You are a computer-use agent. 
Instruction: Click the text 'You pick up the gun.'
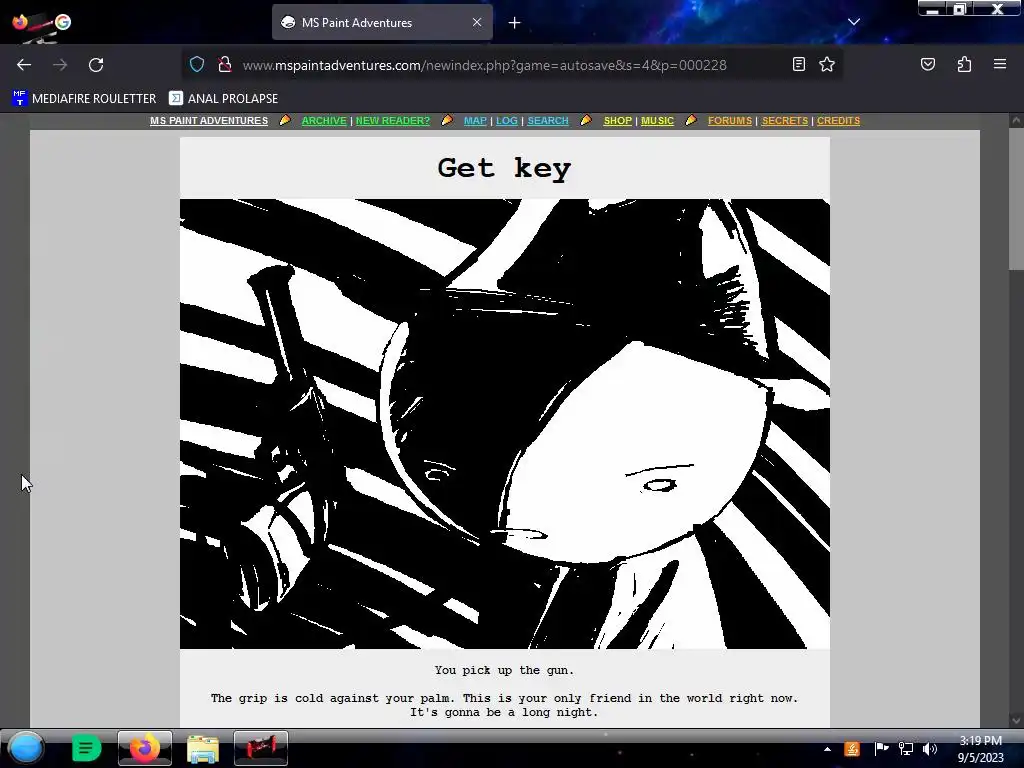point(504,670)
